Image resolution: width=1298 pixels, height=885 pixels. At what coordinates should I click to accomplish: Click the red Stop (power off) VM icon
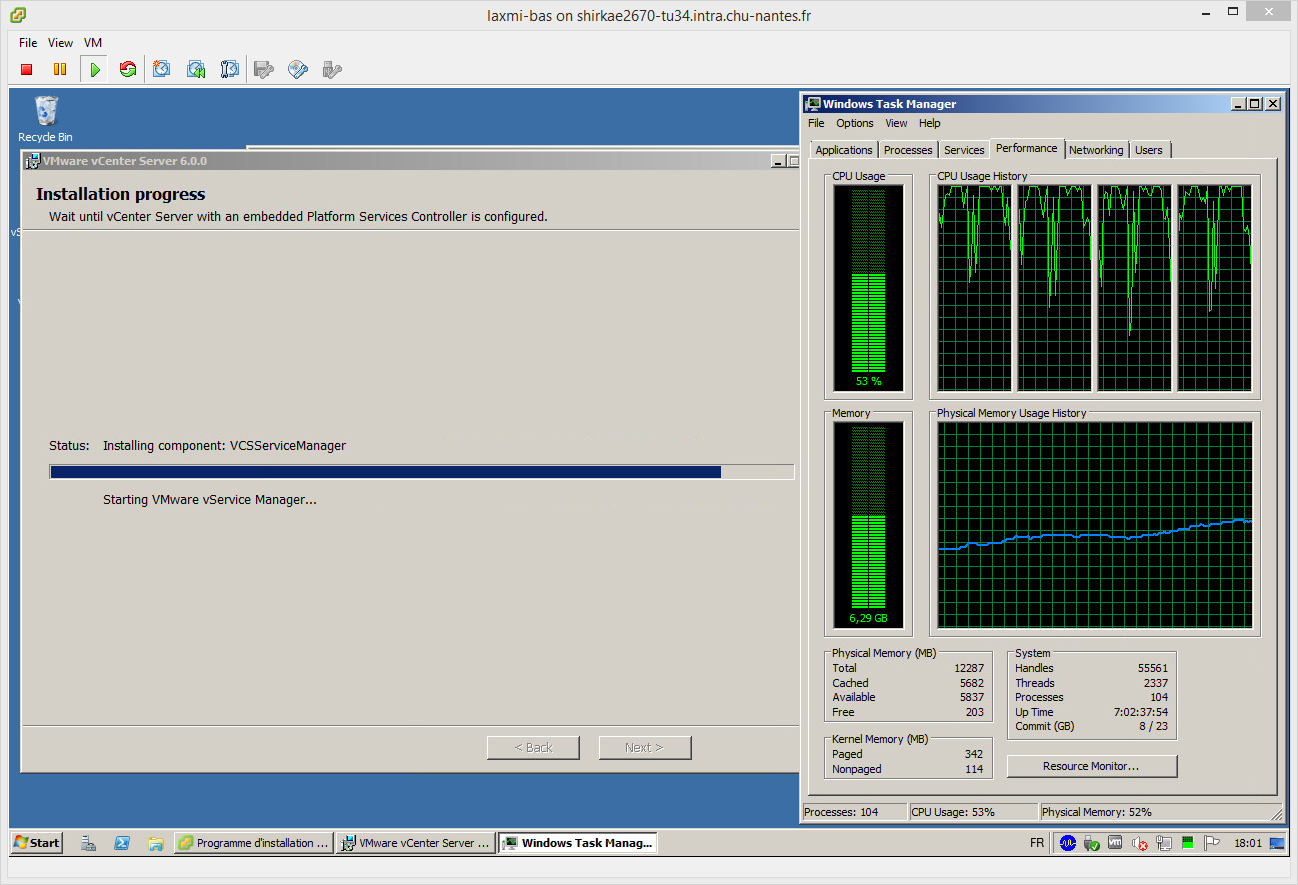tap(27, 69)
